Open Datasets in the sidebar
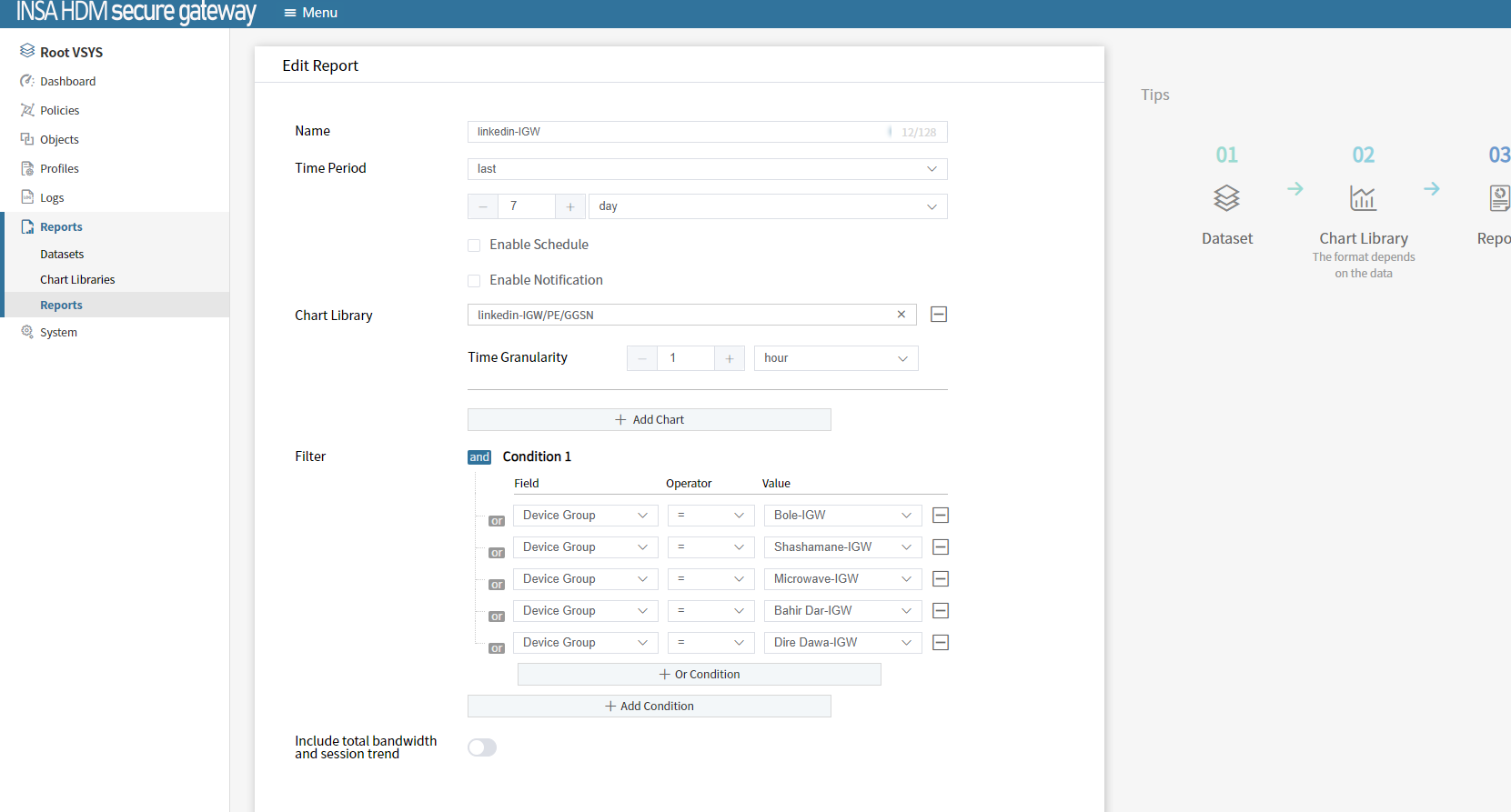 [x=62, y=255]
